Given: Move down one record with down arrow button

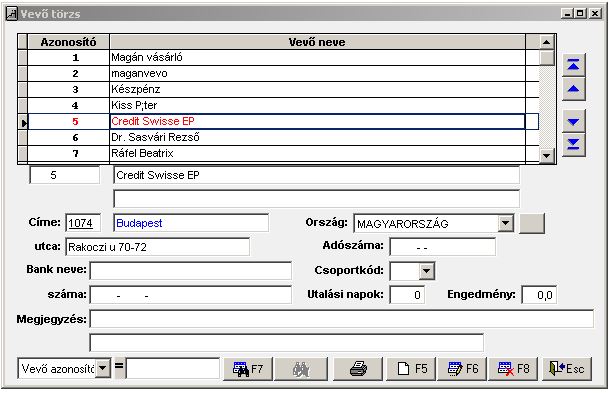Looking at the screenshot, I should [x=573, y=121].
